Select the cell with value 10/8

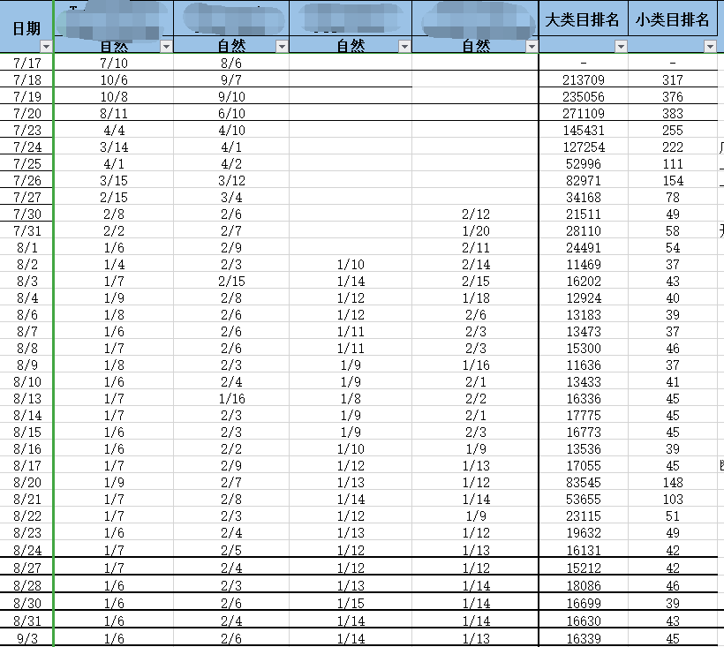pyautogui.click(x=113, y=97)
